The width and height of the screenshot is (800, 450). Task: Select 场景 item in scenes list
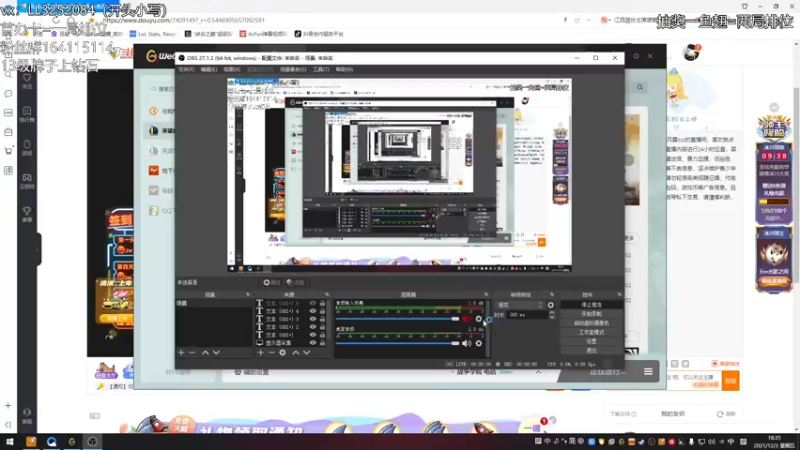(213, 303)
